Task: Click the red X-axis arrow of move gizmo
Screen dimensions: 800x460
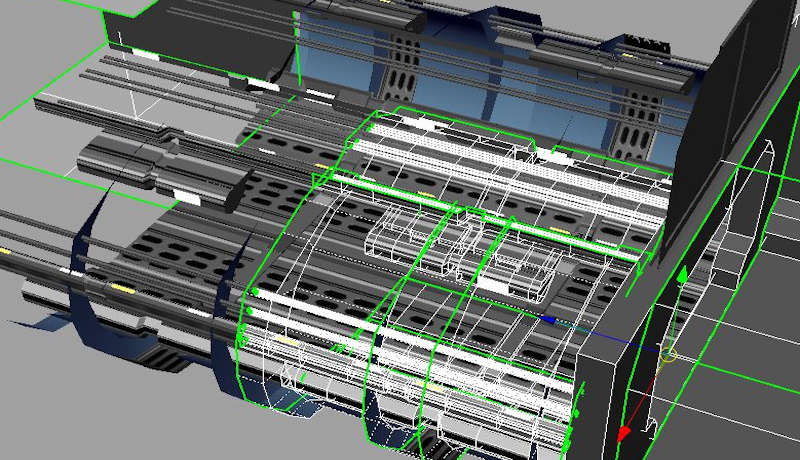Action: [x=623, y=434]
